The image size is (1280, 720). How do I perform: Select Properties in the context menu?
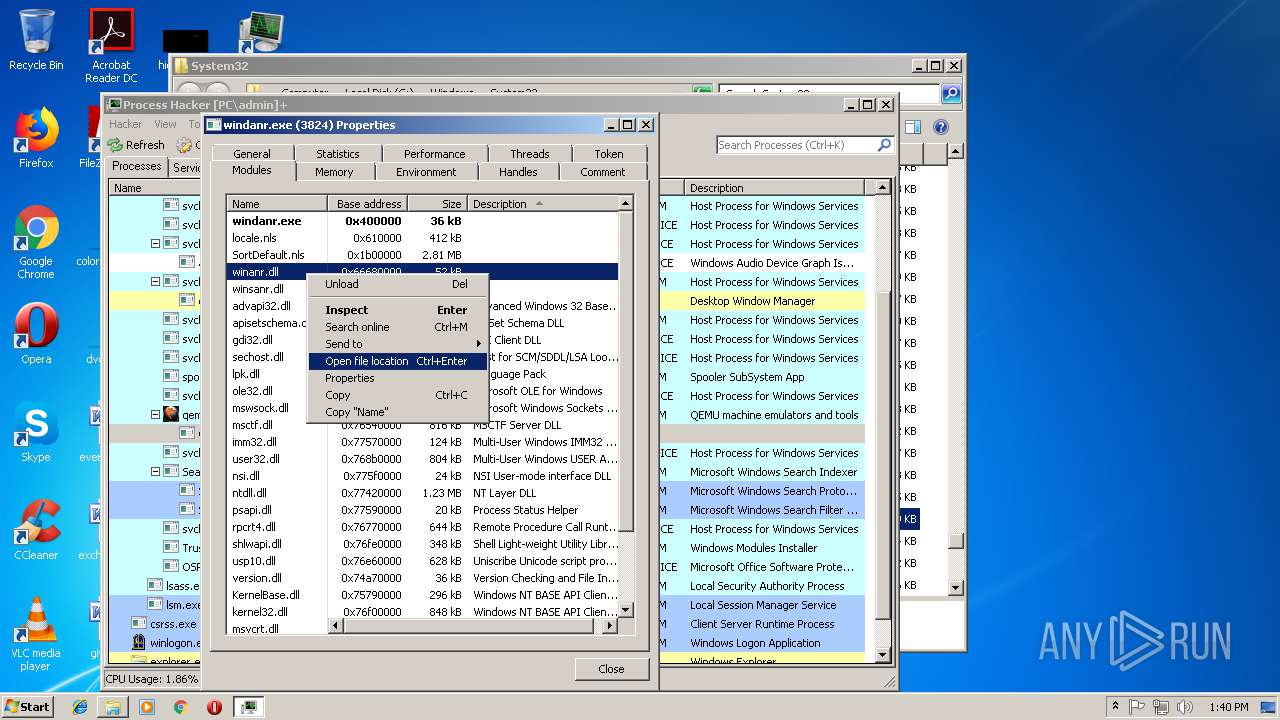click(397, 378)
